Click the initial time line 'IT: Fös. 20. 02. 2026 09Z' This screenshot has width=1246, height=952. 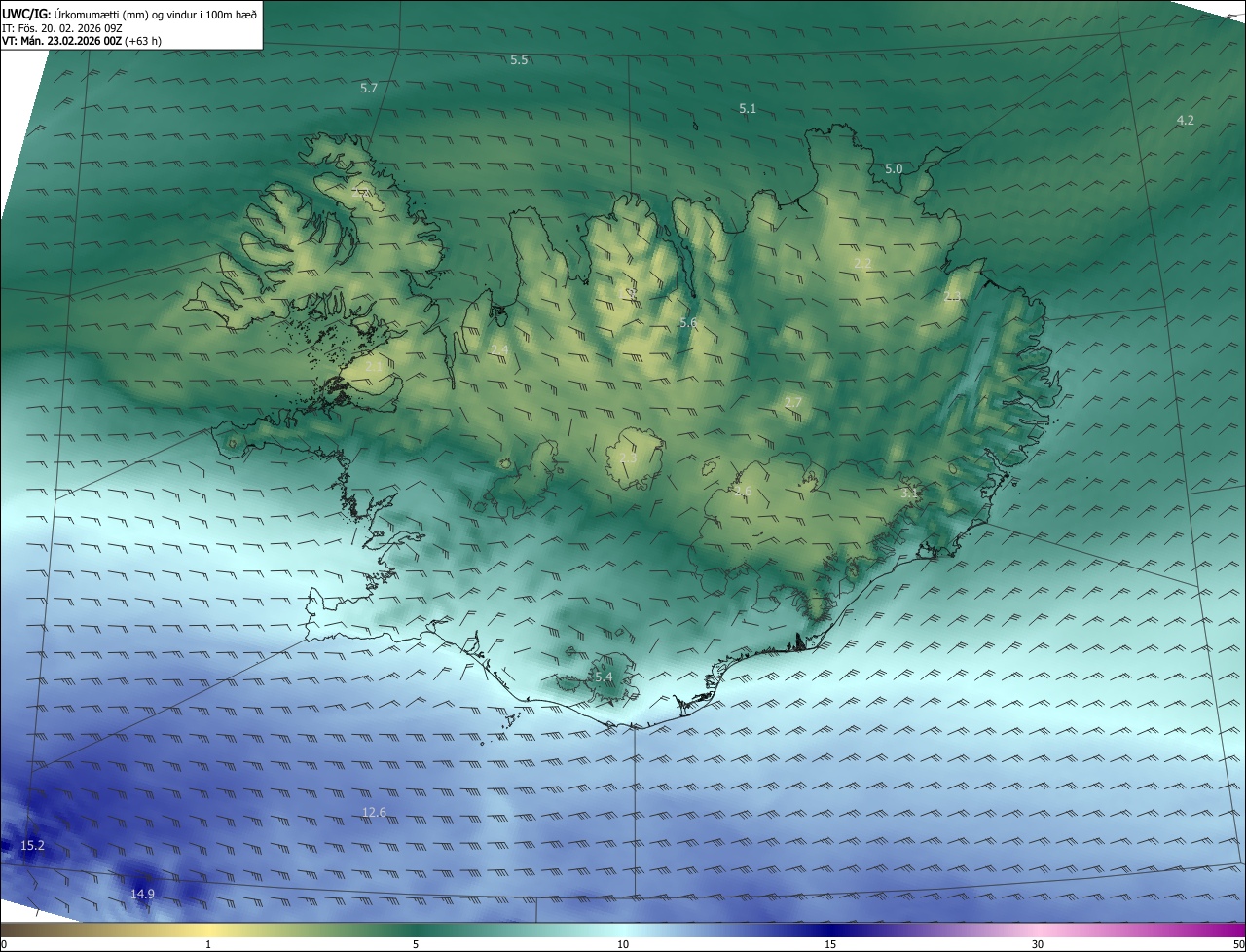tap(63, 27)
